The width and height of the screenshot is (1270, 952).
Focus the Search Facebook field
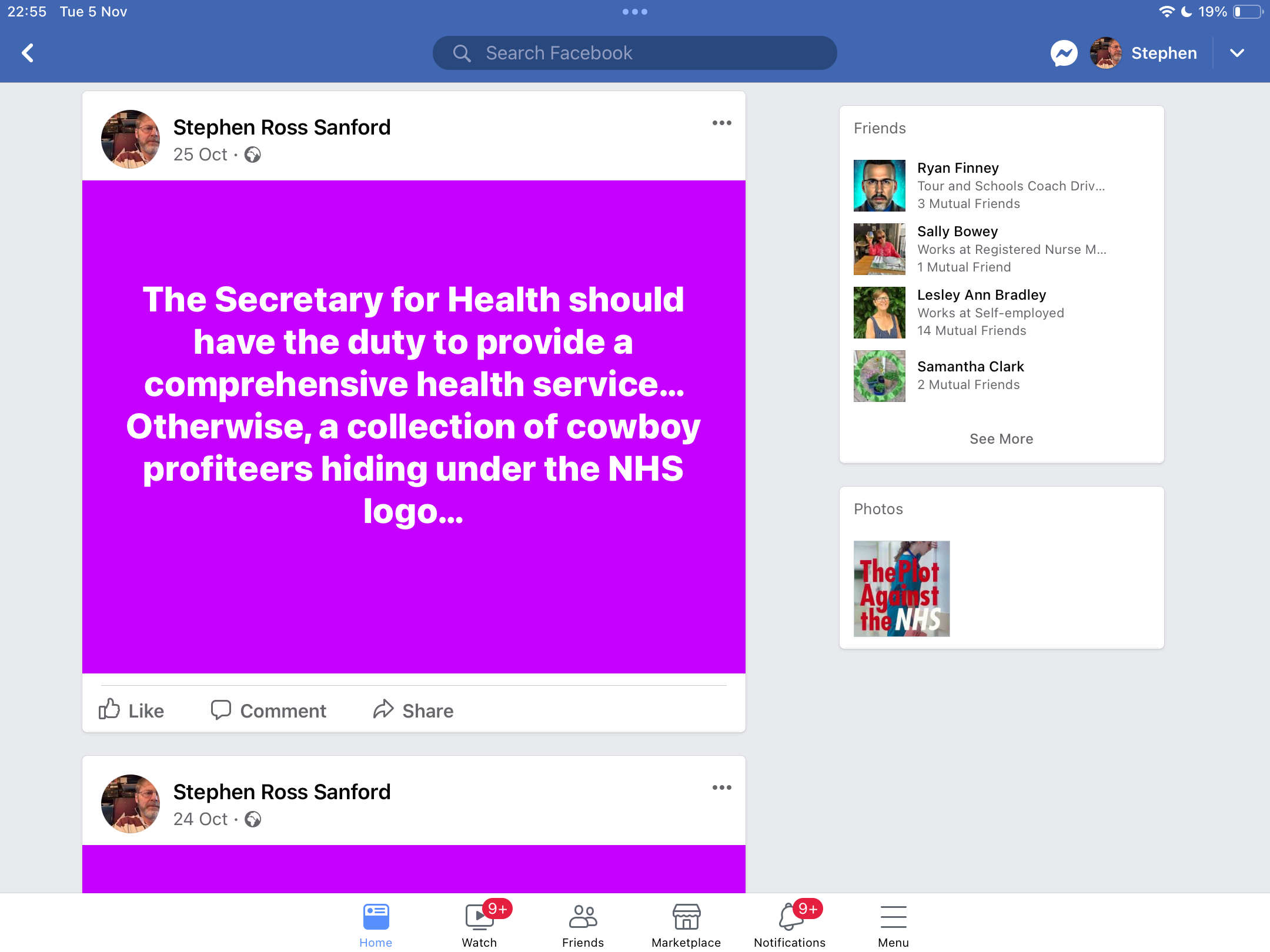pyautogui.click(x=634, y=53)
